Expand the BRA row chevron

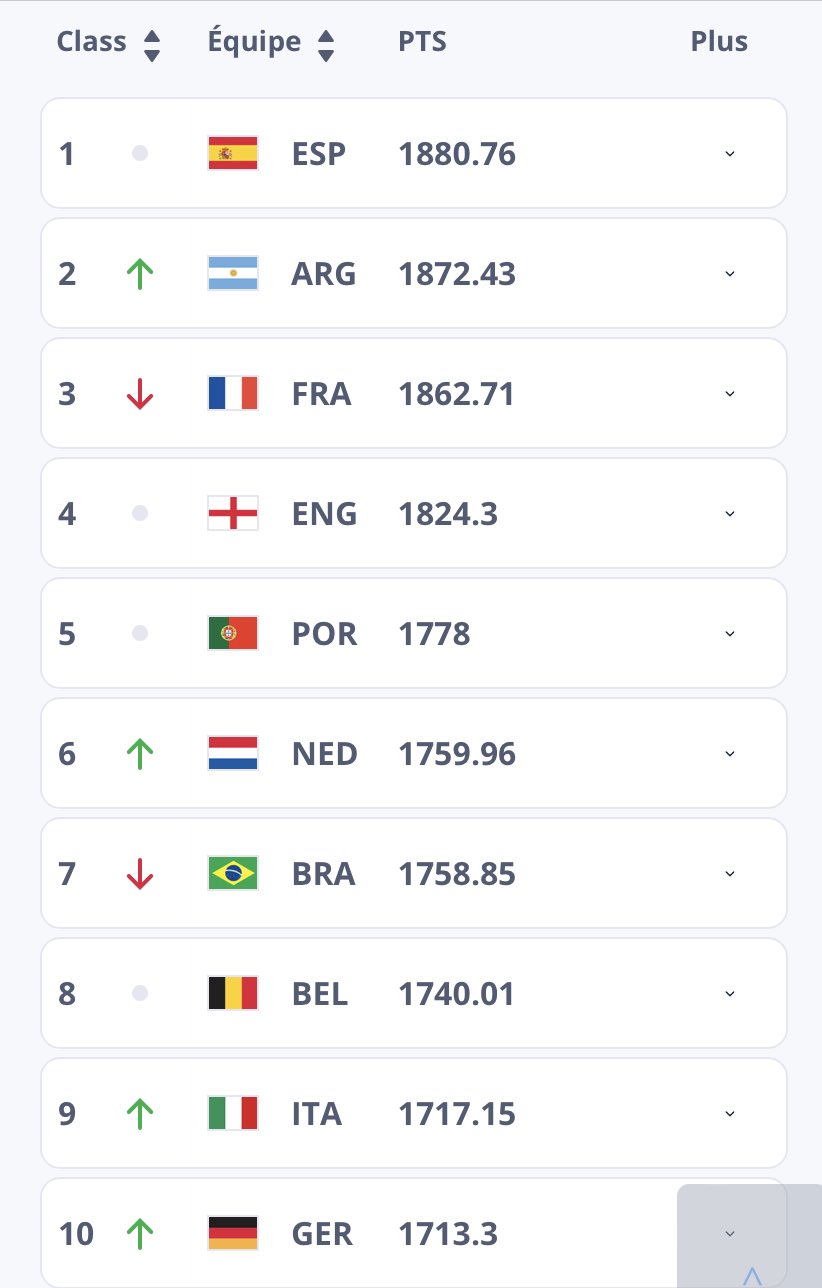click(729, 874)
